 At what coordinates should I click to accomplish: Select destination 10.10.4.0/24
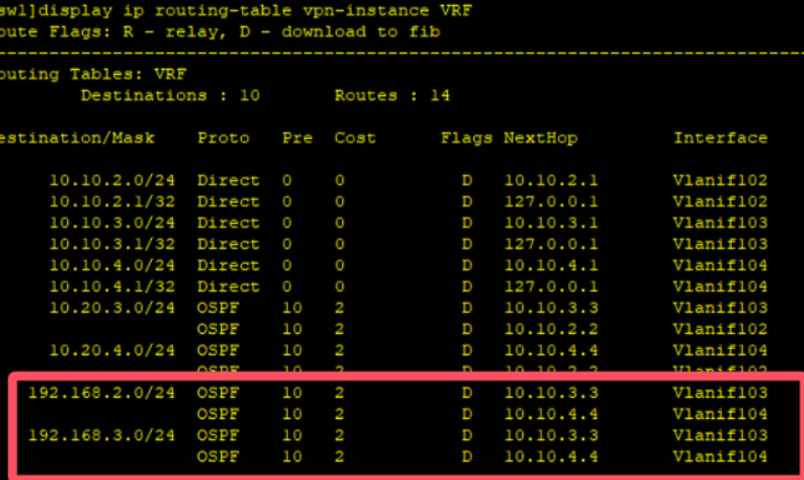(x=112, y=266)
